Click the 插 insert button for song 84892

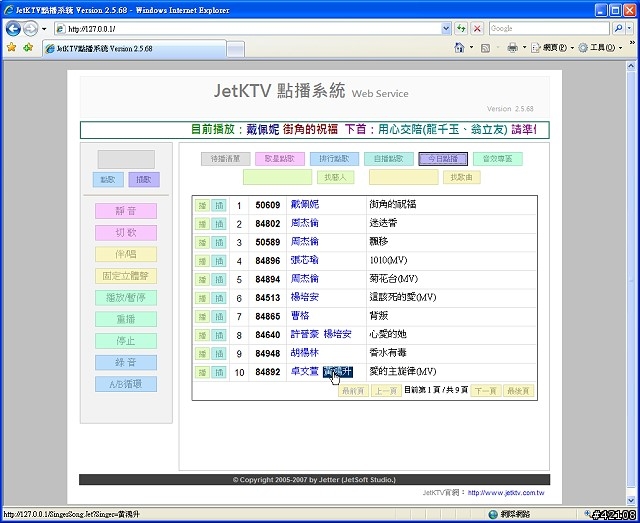pos(219,372)
